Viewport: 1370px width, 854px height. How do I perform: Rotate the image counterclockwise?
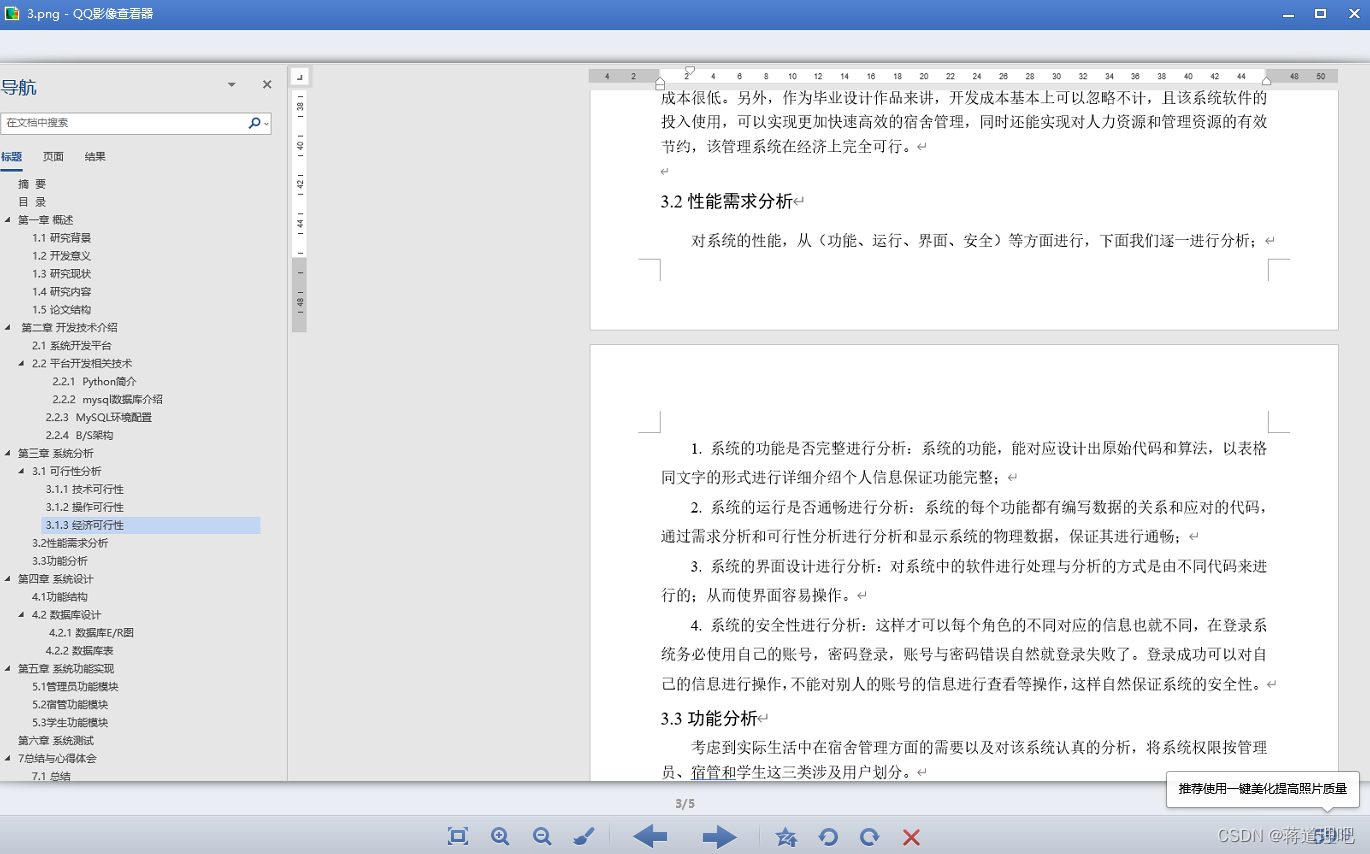(x=829, y=837)
